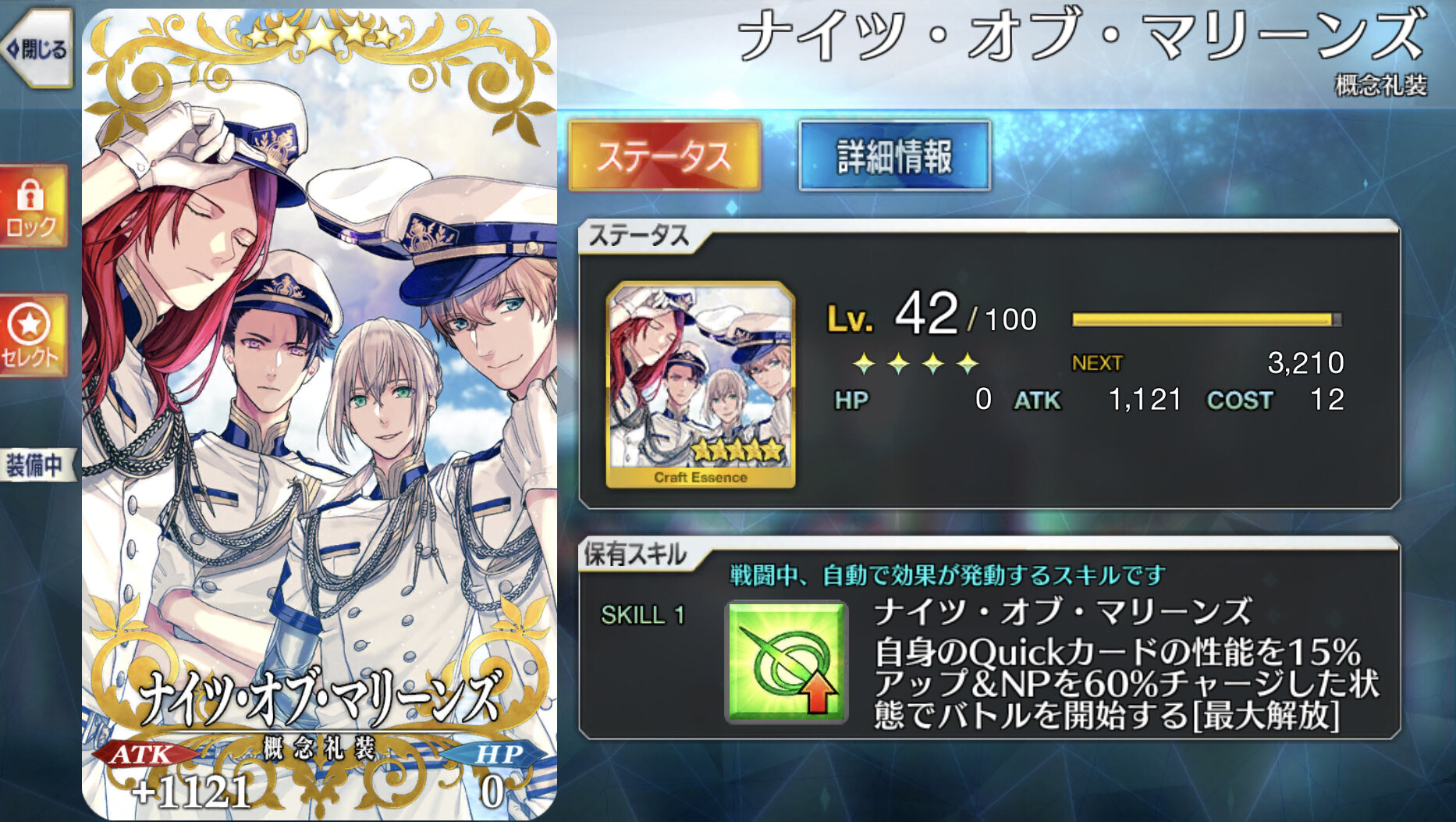Click the four limit-break stars under level

pos(916,363)
